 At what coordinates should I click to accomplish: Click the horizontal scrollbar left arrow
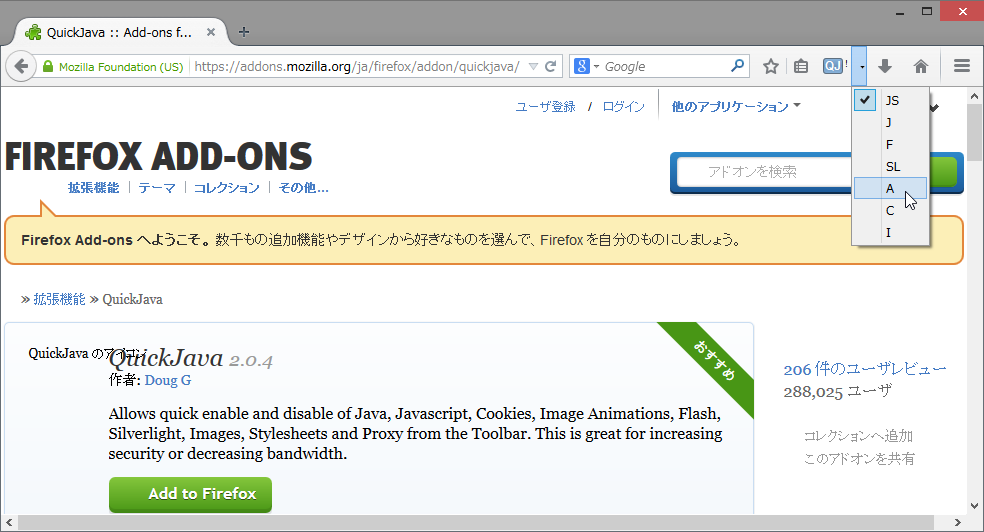[9, 522]
